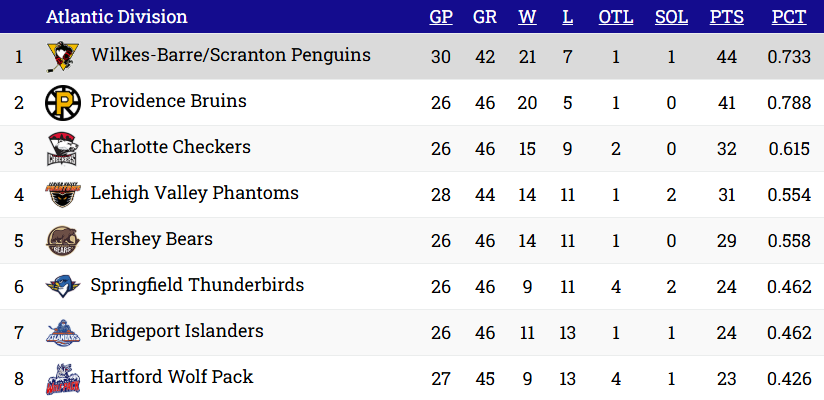
Task: Open Providence Bruins team name link
Action: point(168,101)
